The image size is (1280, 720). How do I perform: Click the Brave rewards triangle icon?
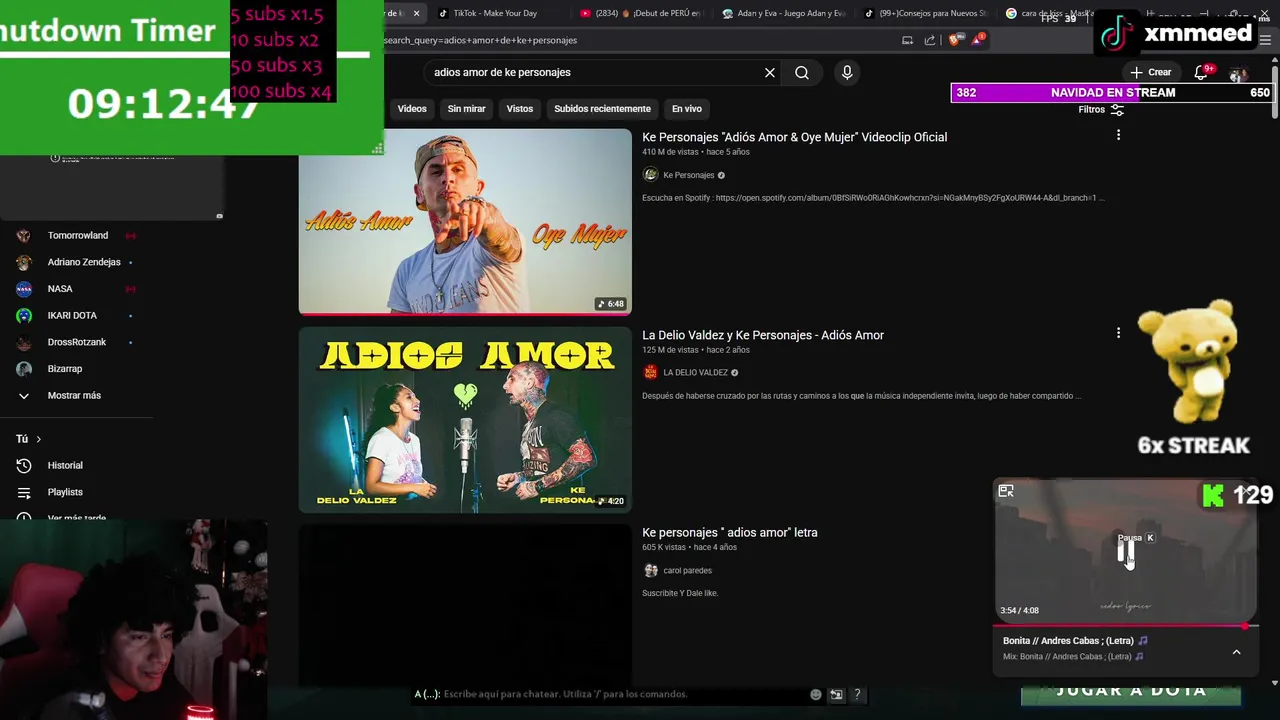tap(977, 40)
